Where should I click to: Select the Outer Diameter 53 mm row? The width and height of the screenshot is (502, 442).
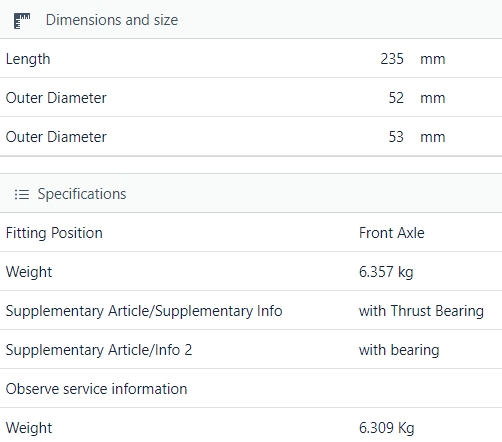pyautogui.click(x=251, y=136)
